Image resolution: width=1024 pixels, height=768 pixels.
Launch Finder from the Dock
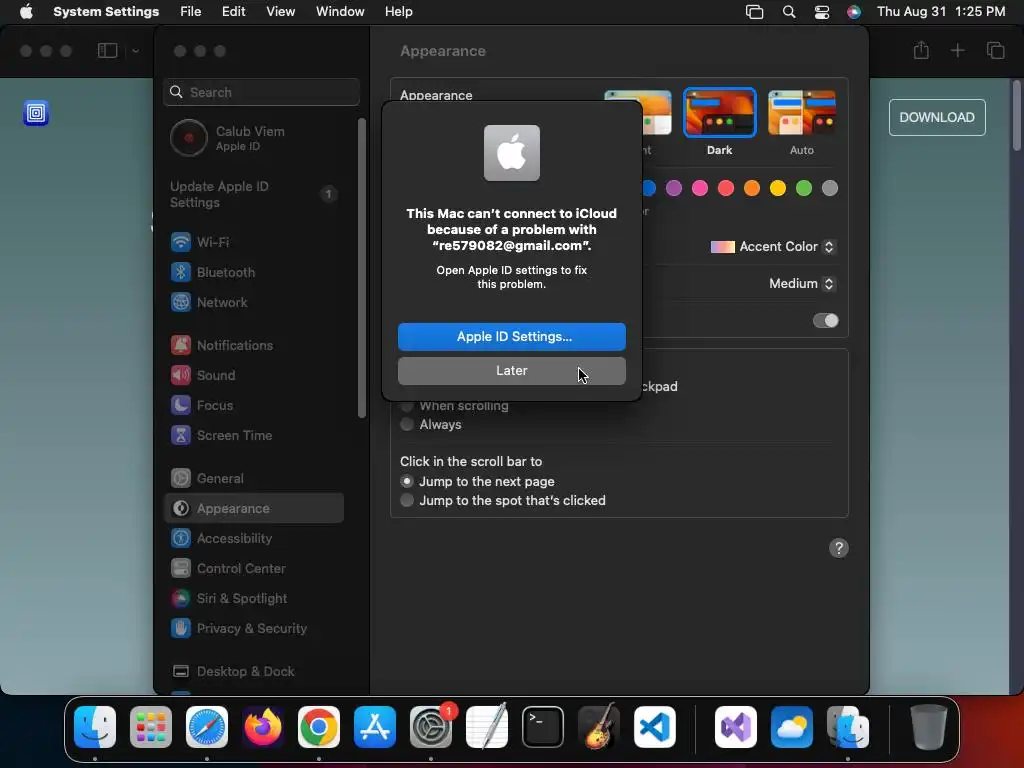point(95,726)
